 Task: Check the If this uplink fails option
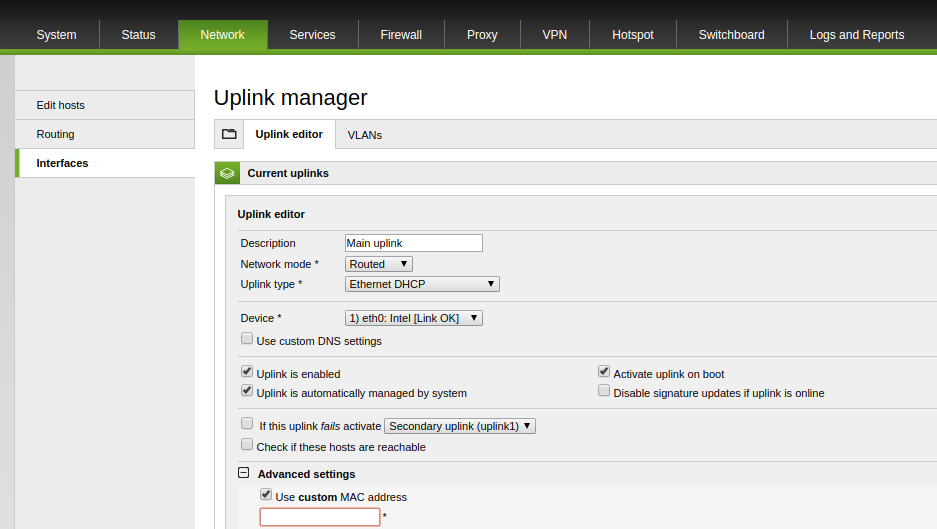(x=247, y=424)
